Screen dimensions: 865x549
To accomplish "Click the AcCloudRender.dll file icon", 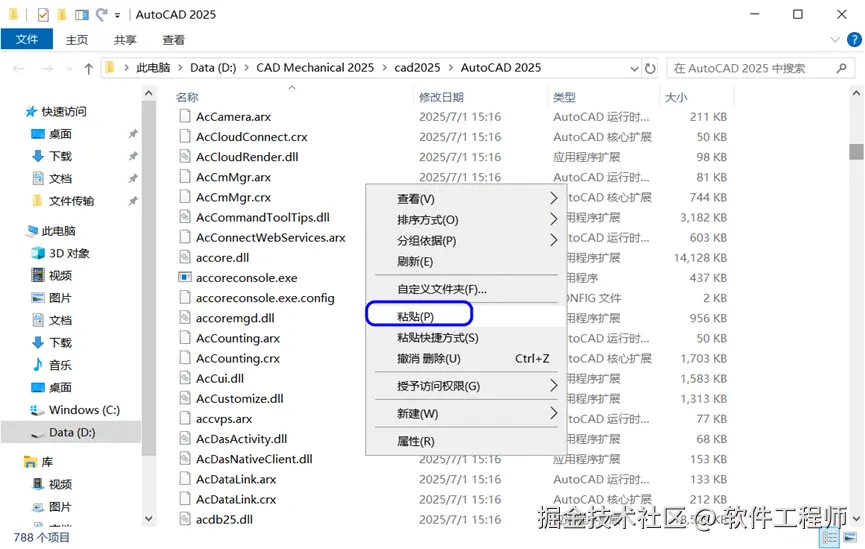I will 185,157.
